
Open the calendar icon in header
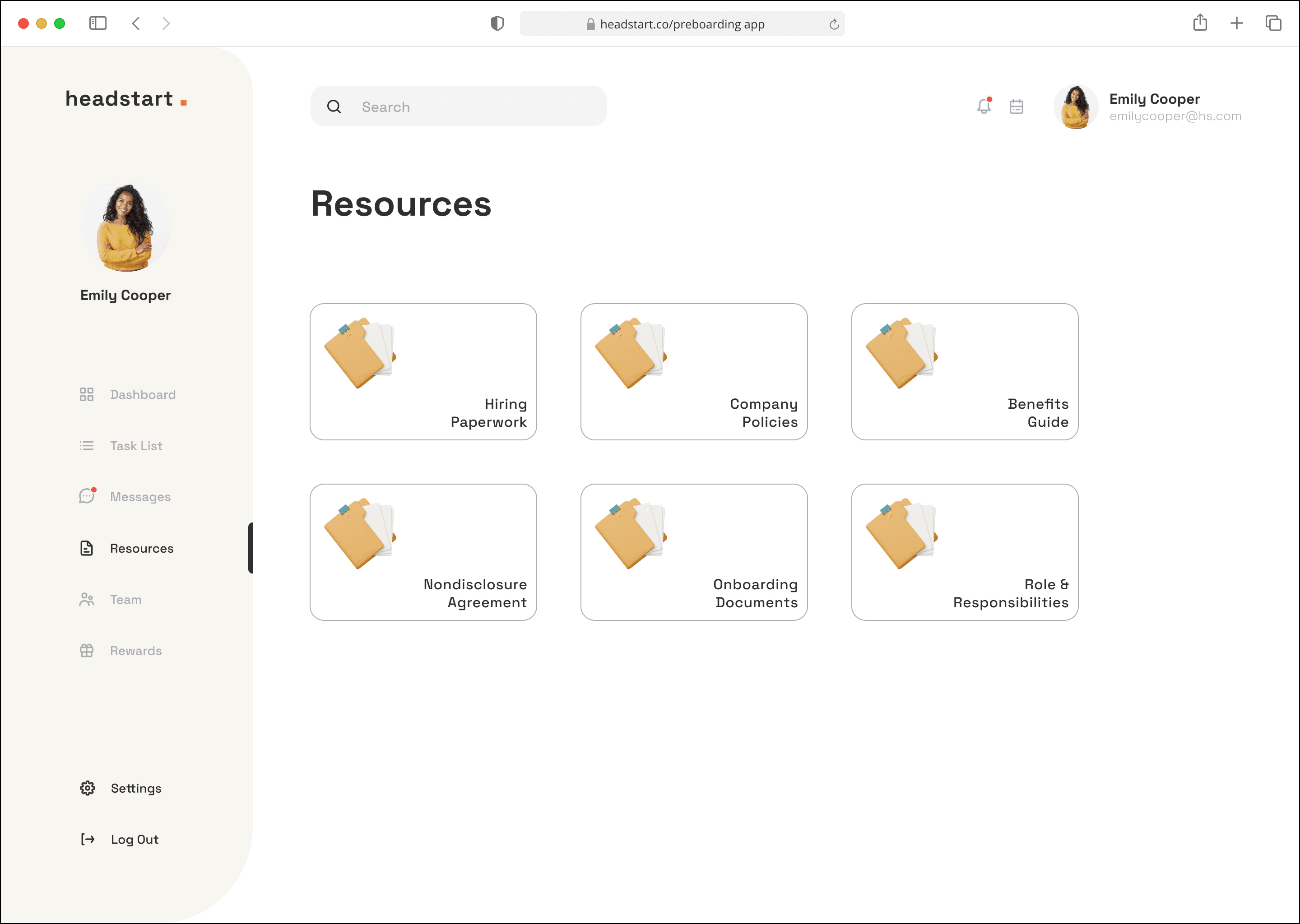[x=1017, y=106]
